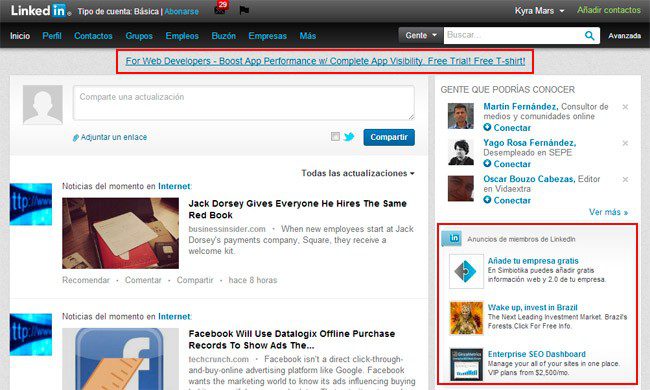The height and width of the screenshot is (390, 650).
Task: Open Jack Dorsey Red Book article headline
Action: click(298, 209)
